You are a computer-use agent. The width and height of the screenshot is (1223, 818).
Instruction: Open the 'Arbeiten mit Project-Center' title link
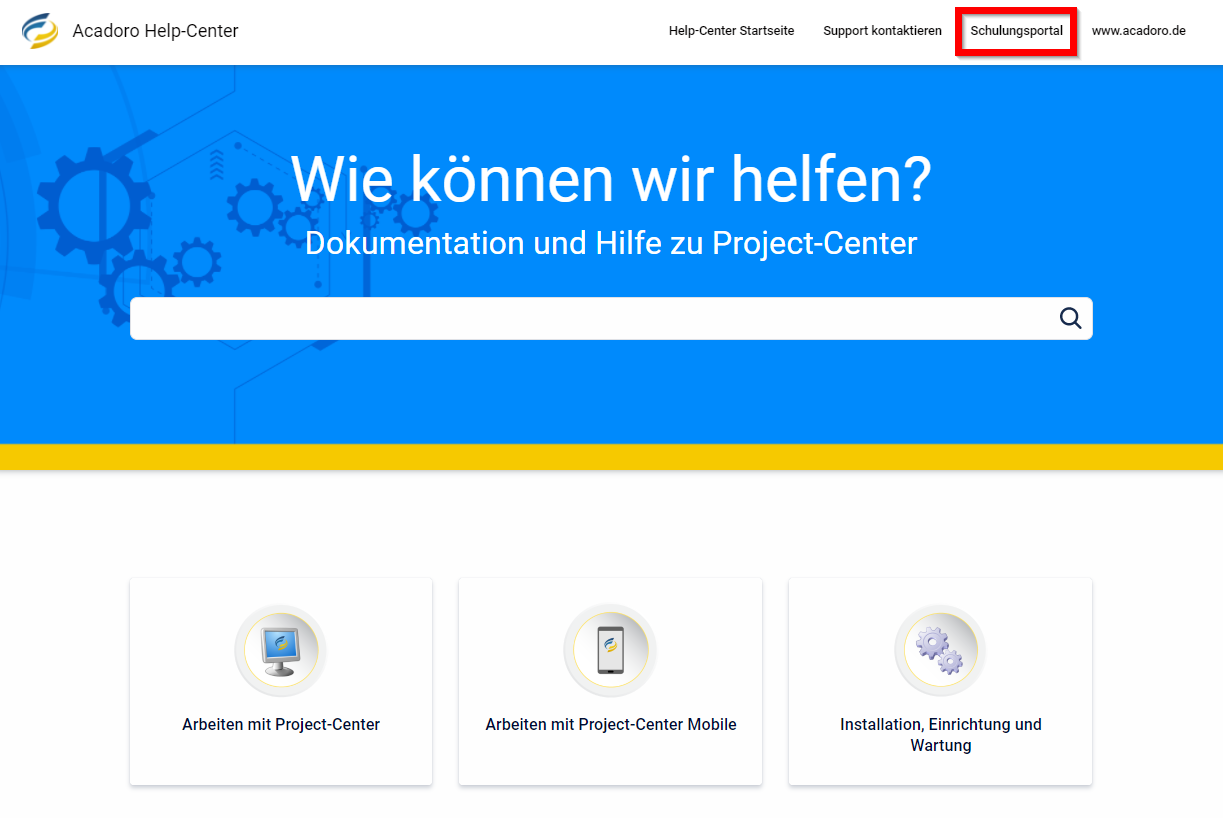coord(281,725)
